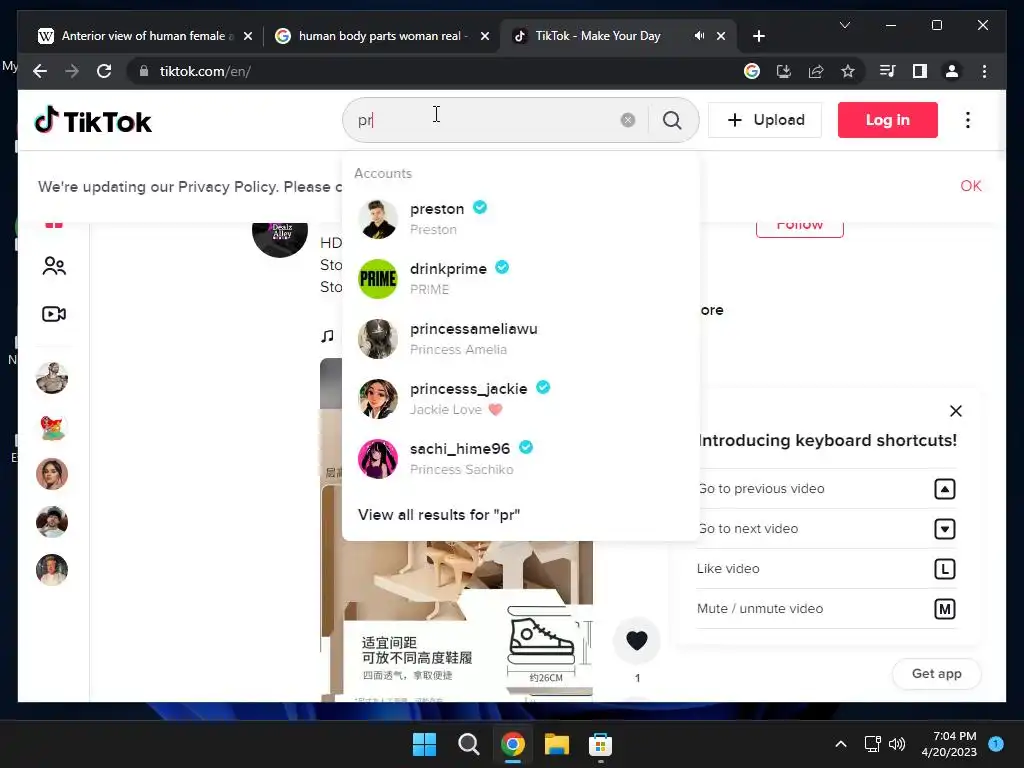Click the L key shortcut icon

[944, 569]
